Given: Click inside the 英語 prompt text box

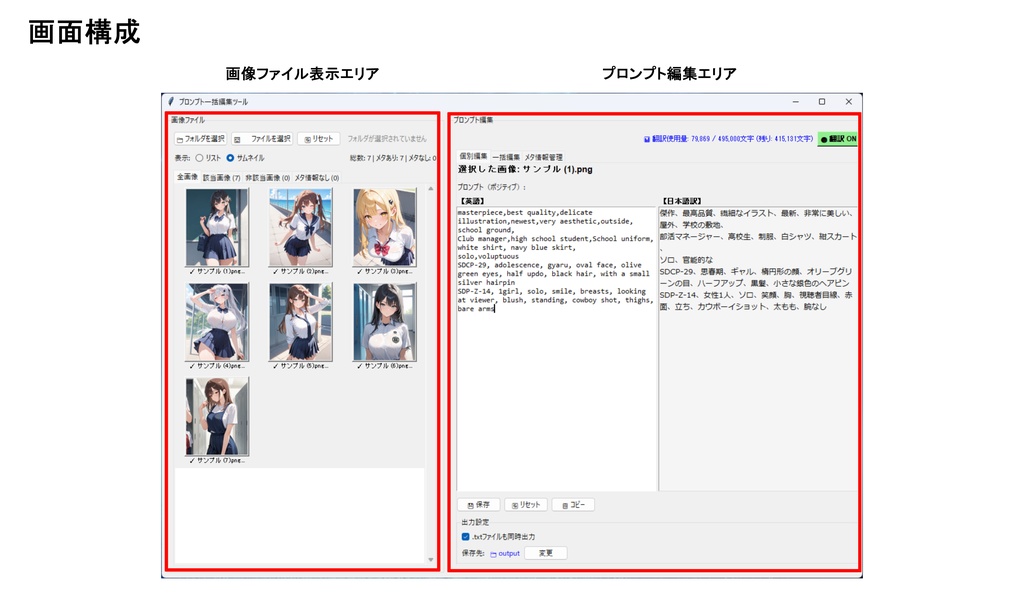Looking at the screenshot, I should click(x=556, y=349).
